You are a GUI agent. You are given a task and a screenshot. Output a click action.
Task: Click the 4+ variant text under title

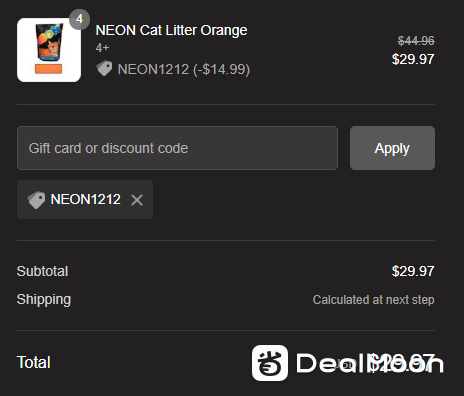click(102, 48)
